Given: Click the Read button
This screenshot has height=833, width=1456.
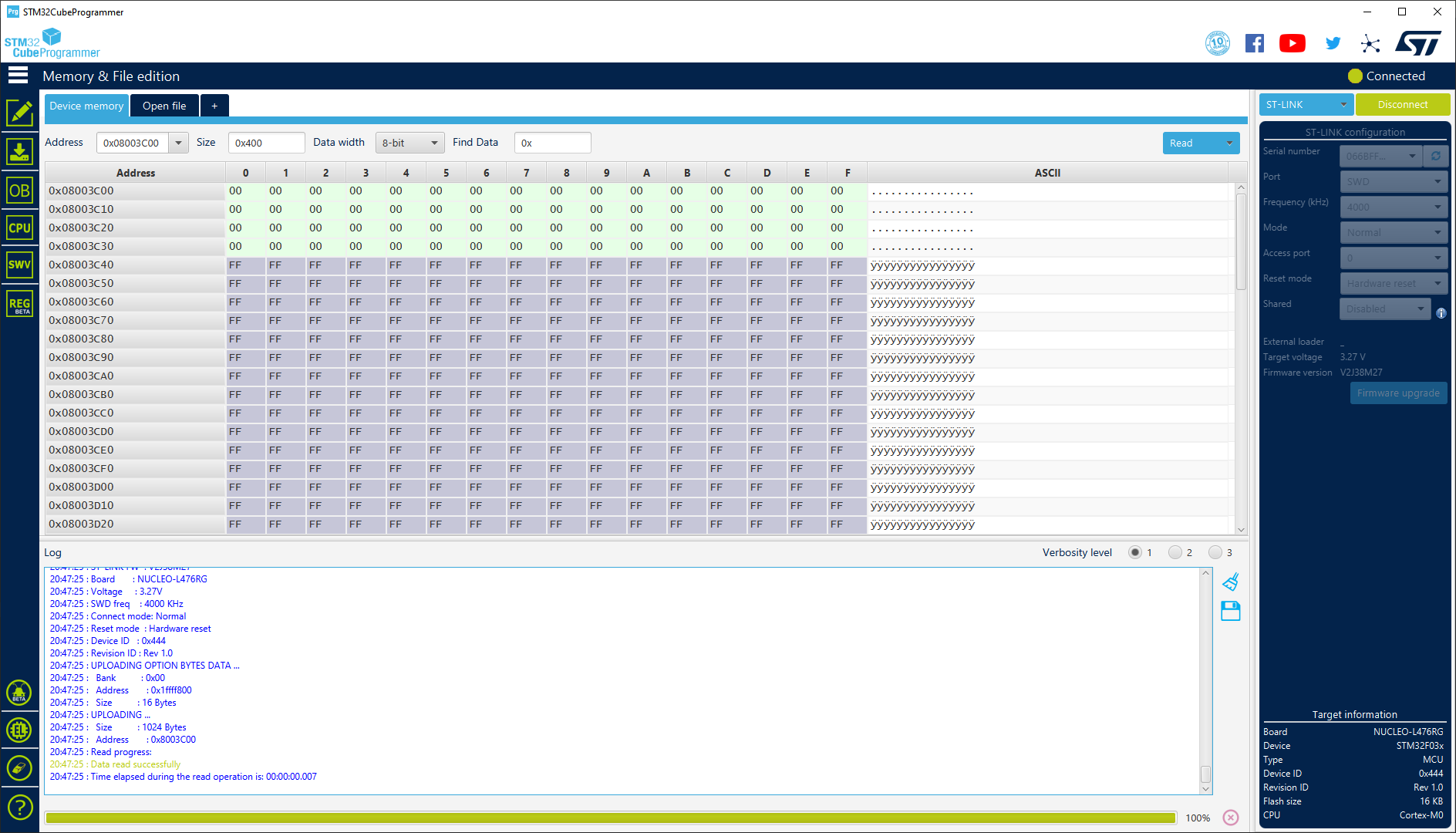Looking at the screenshot, I should (x=1190, y=143).
